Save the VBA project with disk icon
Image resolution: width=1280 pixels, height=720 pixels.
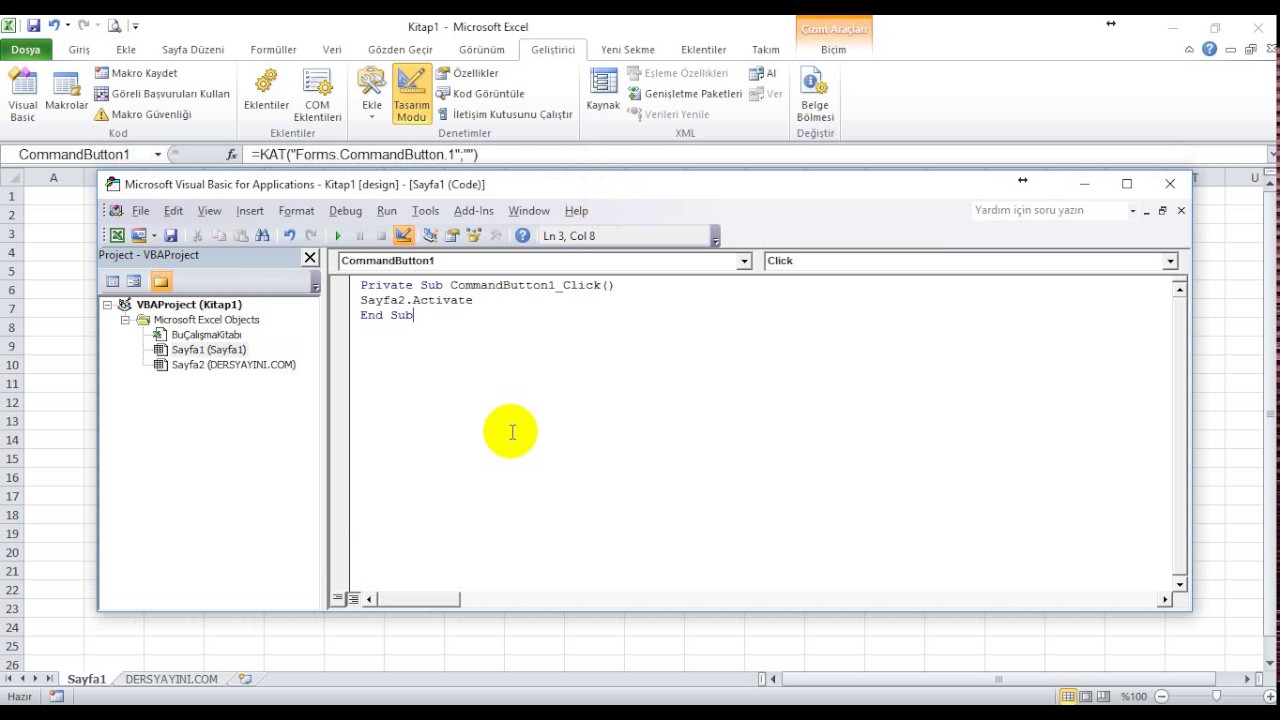pos(171,236)
